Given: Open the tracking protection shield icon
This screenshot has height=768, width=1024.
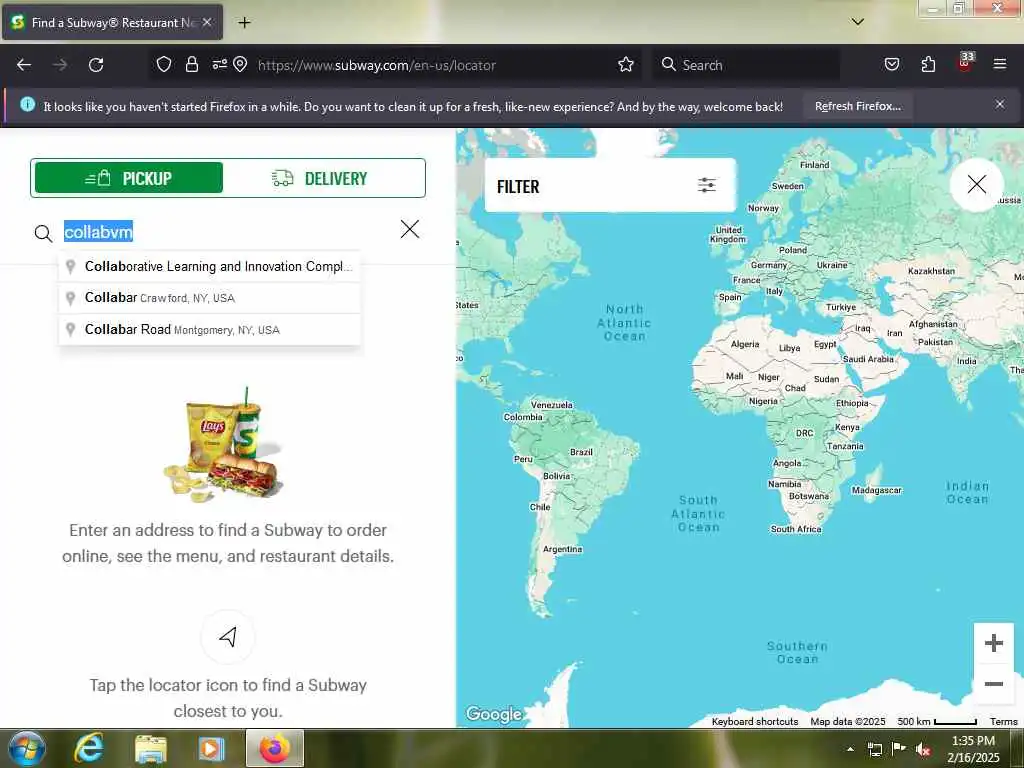Looking at the screenshot, I should coord(163,65).
